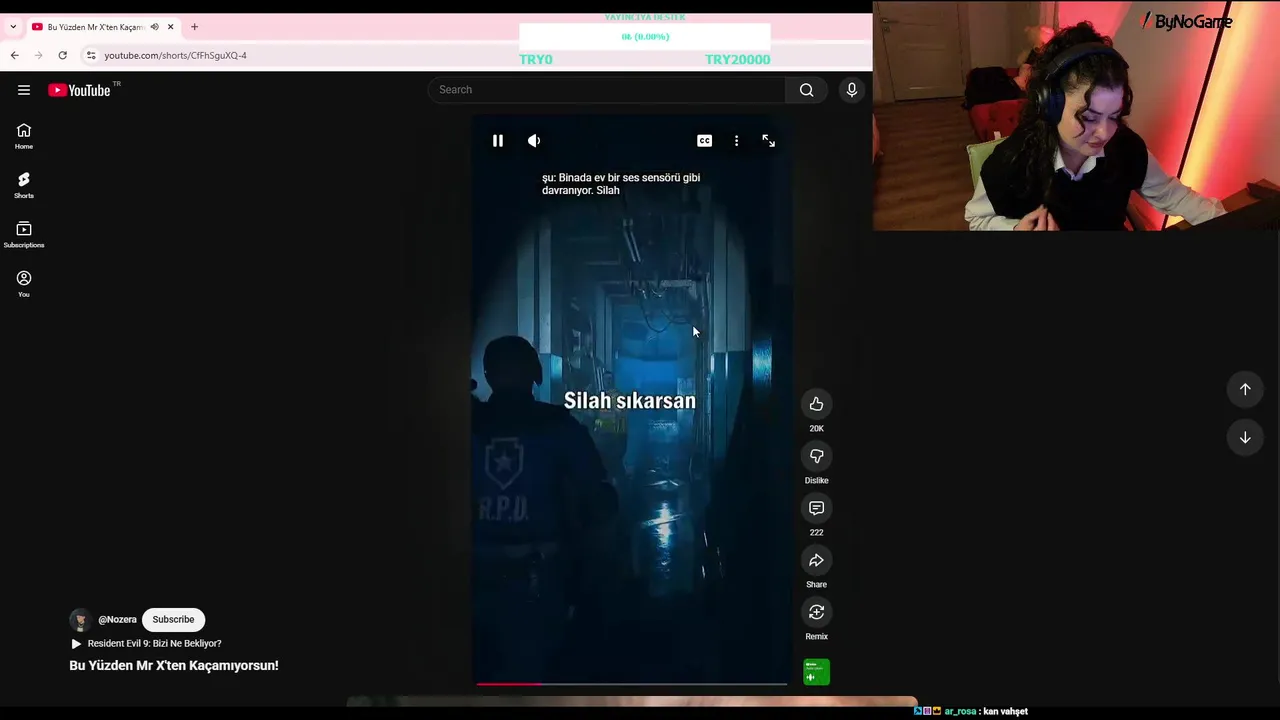
Task: Start voice search with the microphone
Action: coord(852,90)
